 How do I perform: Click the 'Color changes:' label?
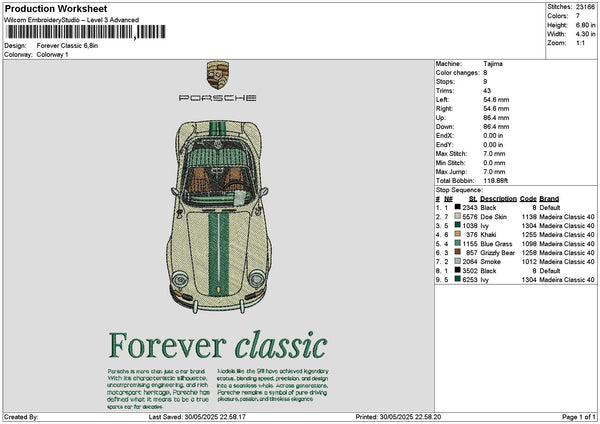tap(458, 73)
